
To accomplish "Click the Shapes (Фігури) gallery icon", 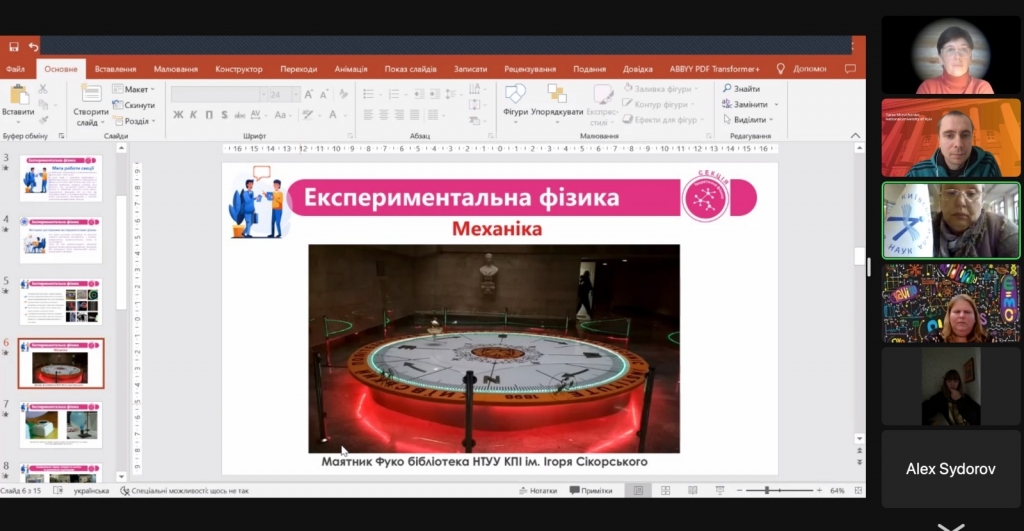I will click(515, 93).
